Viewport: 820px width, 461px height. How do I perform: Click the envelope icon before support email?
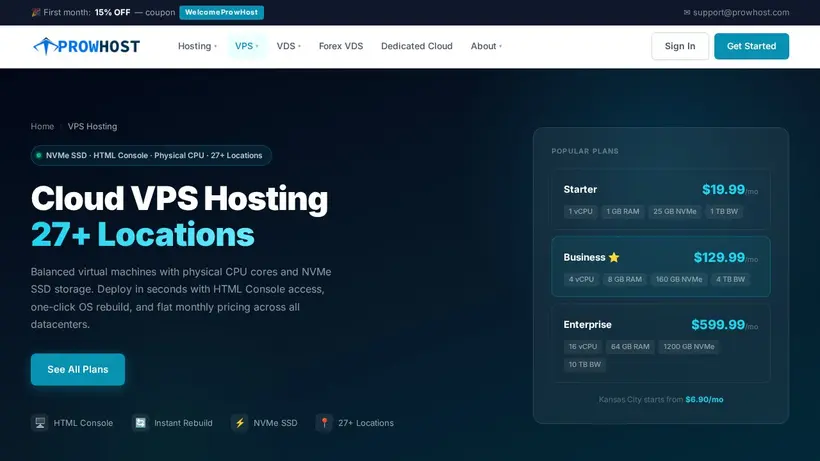[687, 13]
